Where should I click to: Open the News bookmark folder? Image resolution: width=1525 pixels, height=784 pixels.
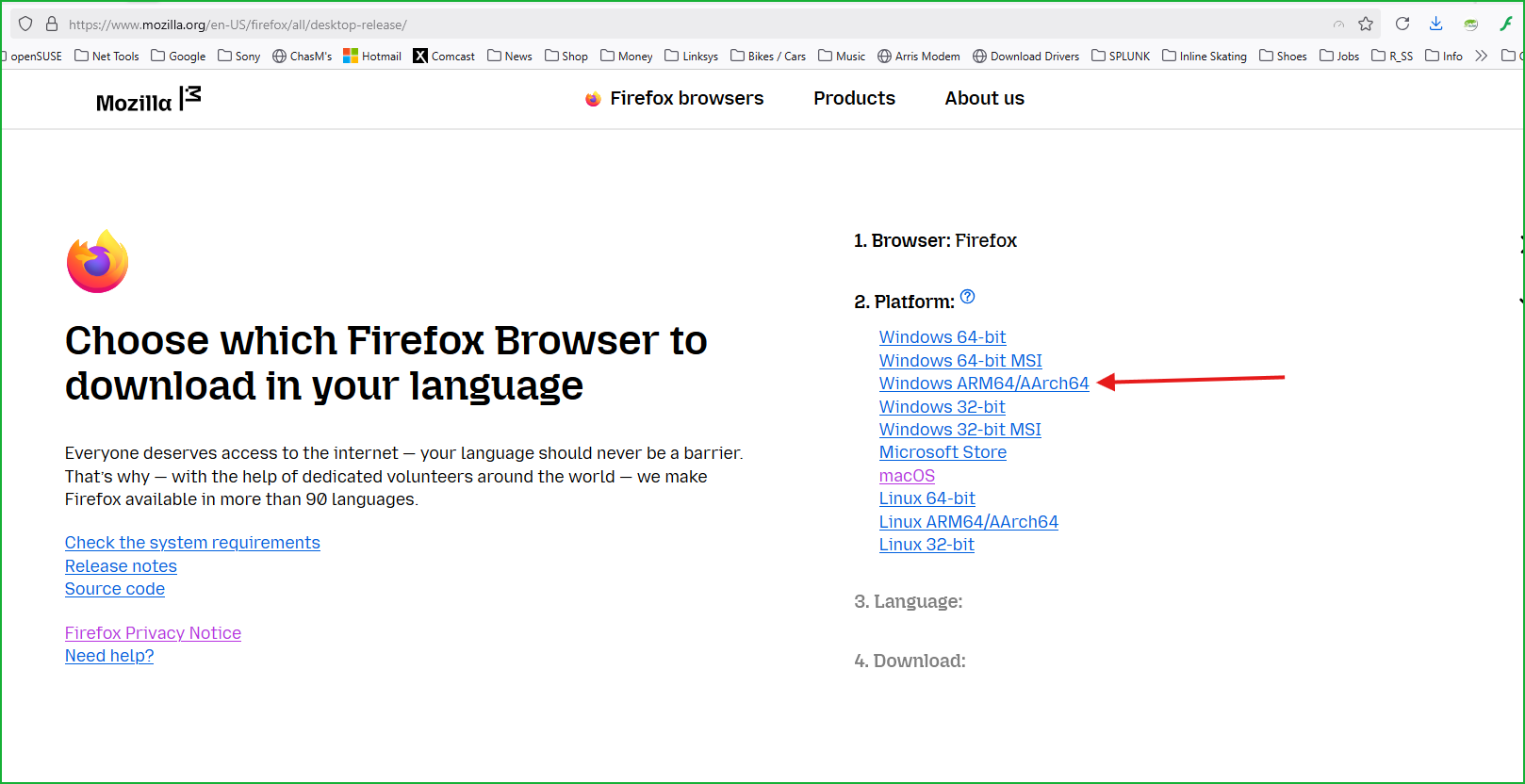[510, 56]
